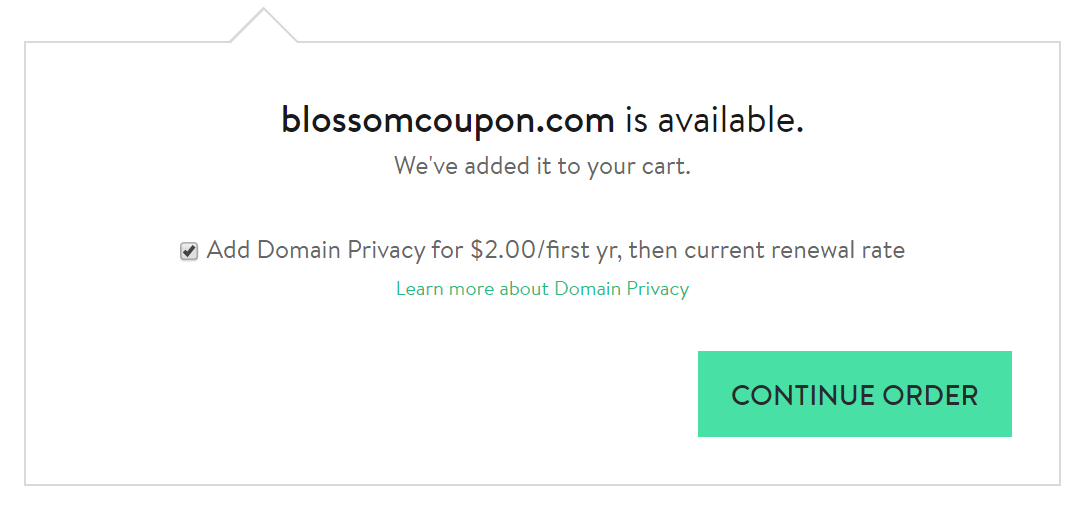Proceed via the green CONTINUE ORDER button

[854, 394]
